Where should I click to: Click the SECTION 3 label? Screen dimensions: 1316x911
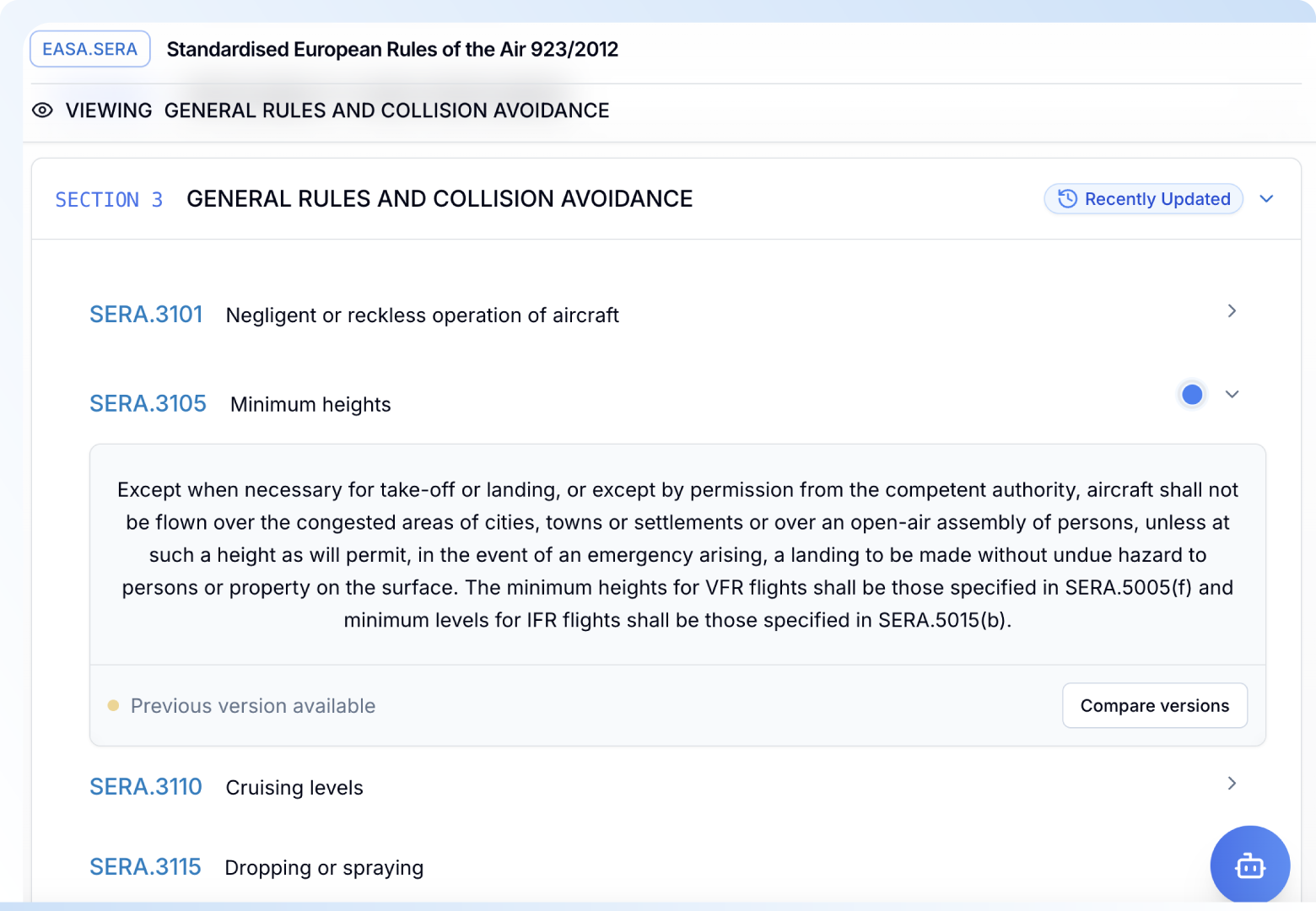tap(109, 200)
